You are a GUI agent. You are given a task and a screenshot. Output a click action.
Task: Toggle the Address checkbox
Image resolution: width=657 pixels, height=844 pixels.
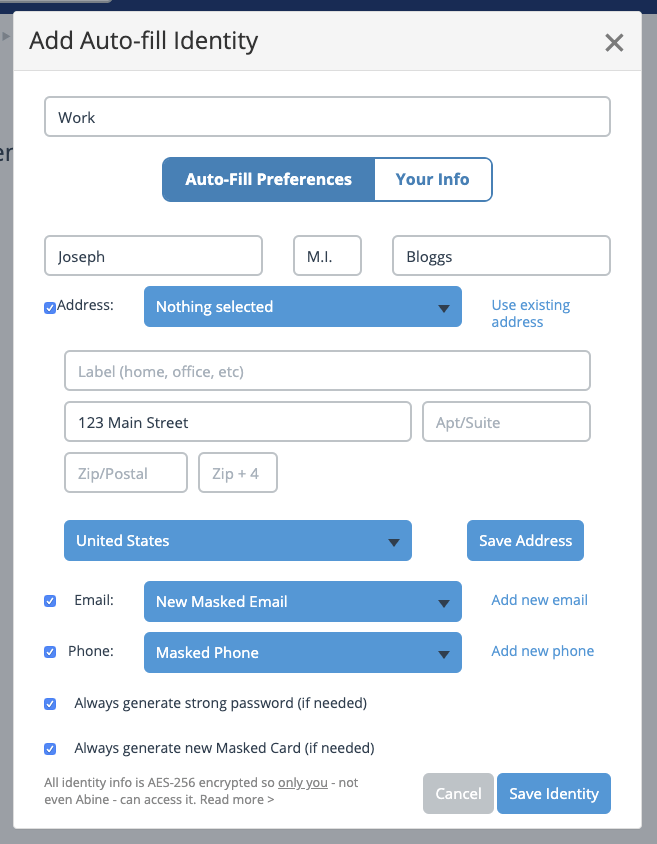pyautogui.click(x=50, y=308)
